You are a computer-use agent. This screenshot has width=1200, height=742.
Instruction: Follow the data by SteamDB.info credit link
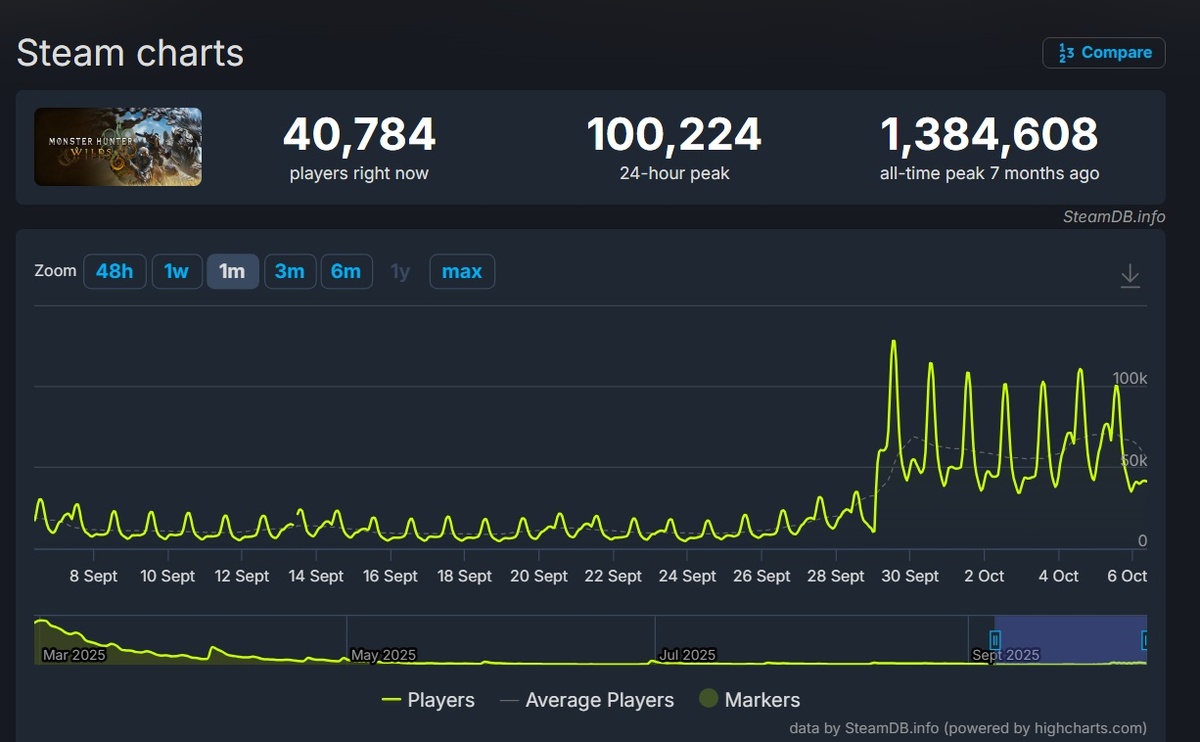tap(968, 728)
